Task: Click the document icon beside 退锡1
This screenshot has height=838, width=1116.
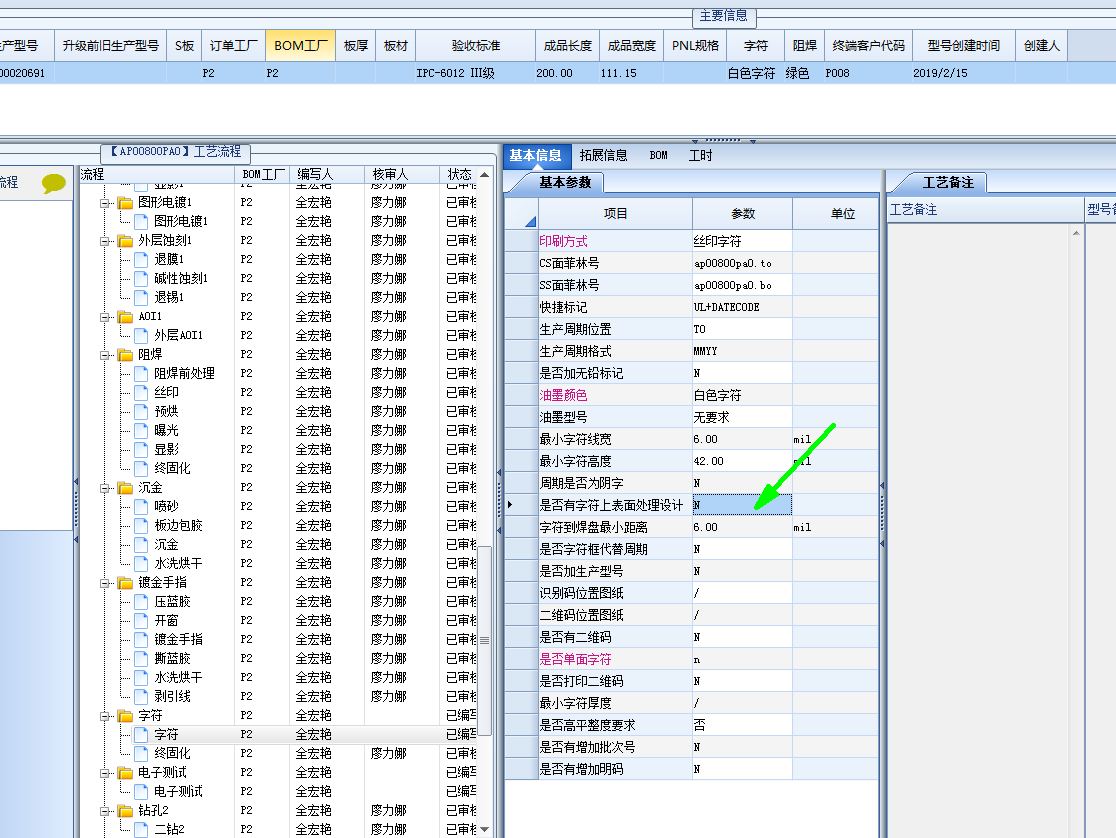Action: pyautogui.click(x=142, y=298)
